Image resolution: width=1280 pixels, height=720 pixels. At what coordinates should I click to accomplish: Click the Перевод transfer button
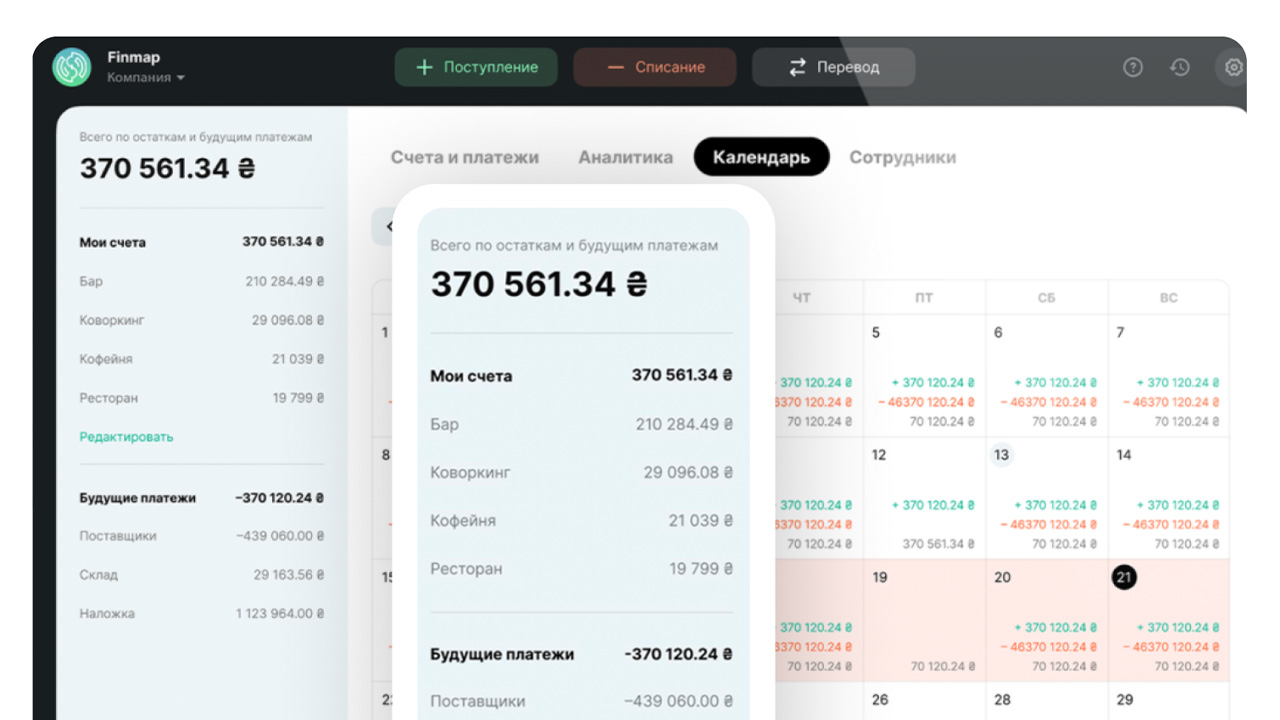coord(834,67)
